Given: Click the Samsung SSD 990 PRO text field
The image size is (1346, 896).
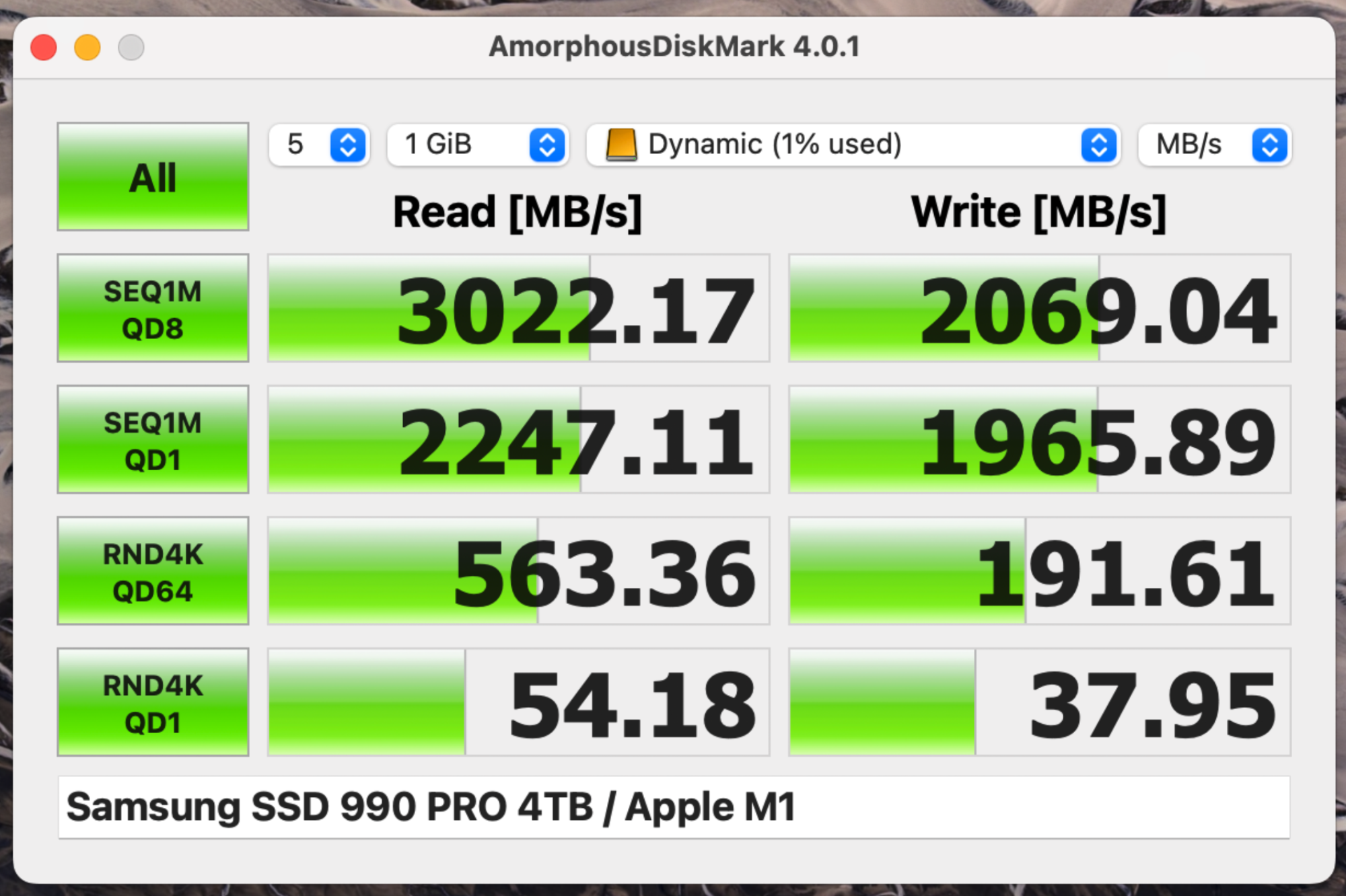Looking at the screenshot, I should pos(673,807).
